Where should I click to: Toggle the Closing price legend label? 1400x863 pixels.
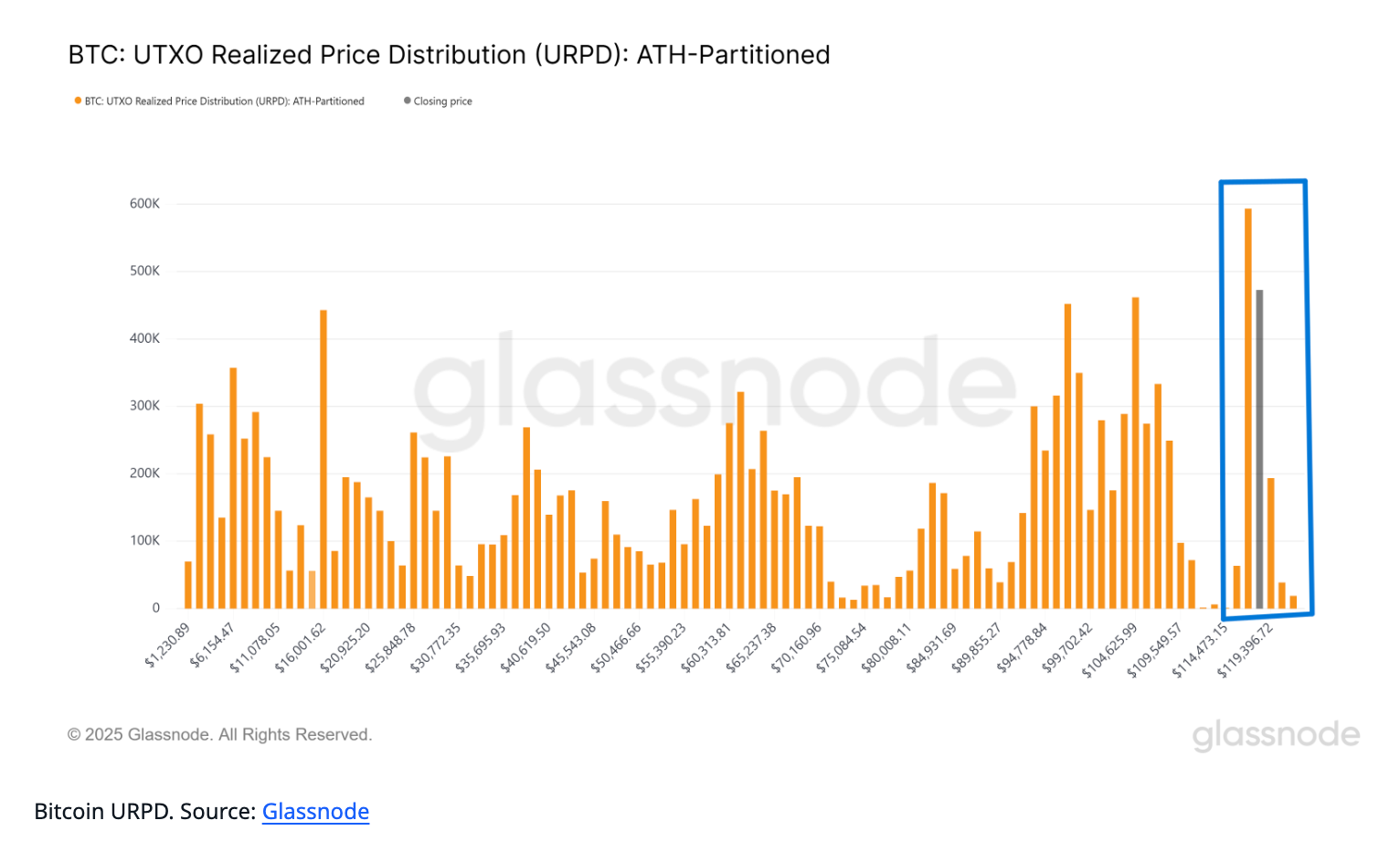(443, 101)
